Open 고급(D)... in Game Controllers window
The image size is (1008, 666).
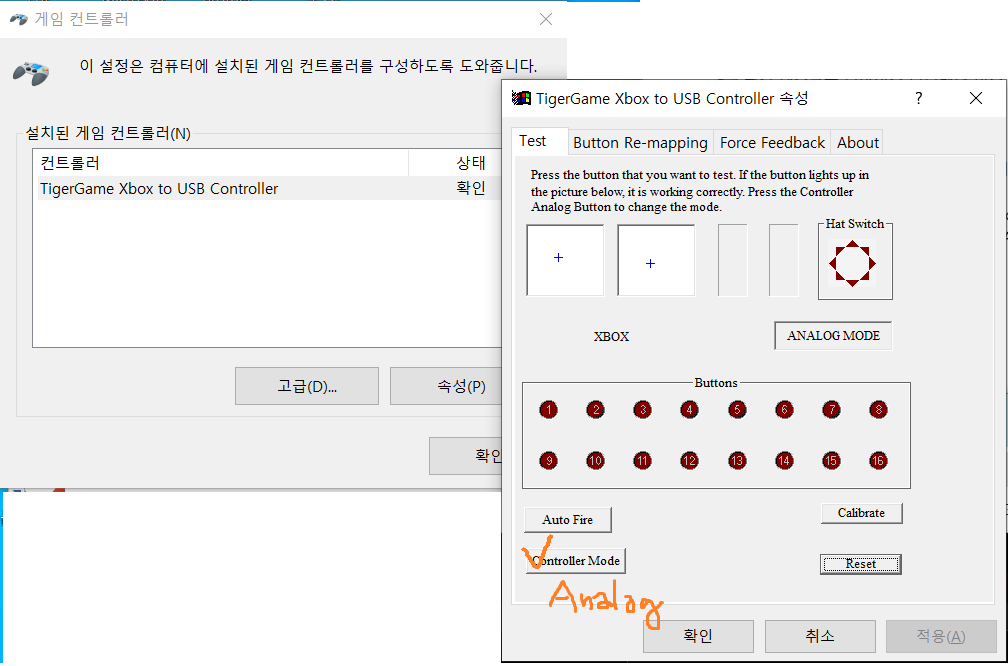tap(307, 386)
